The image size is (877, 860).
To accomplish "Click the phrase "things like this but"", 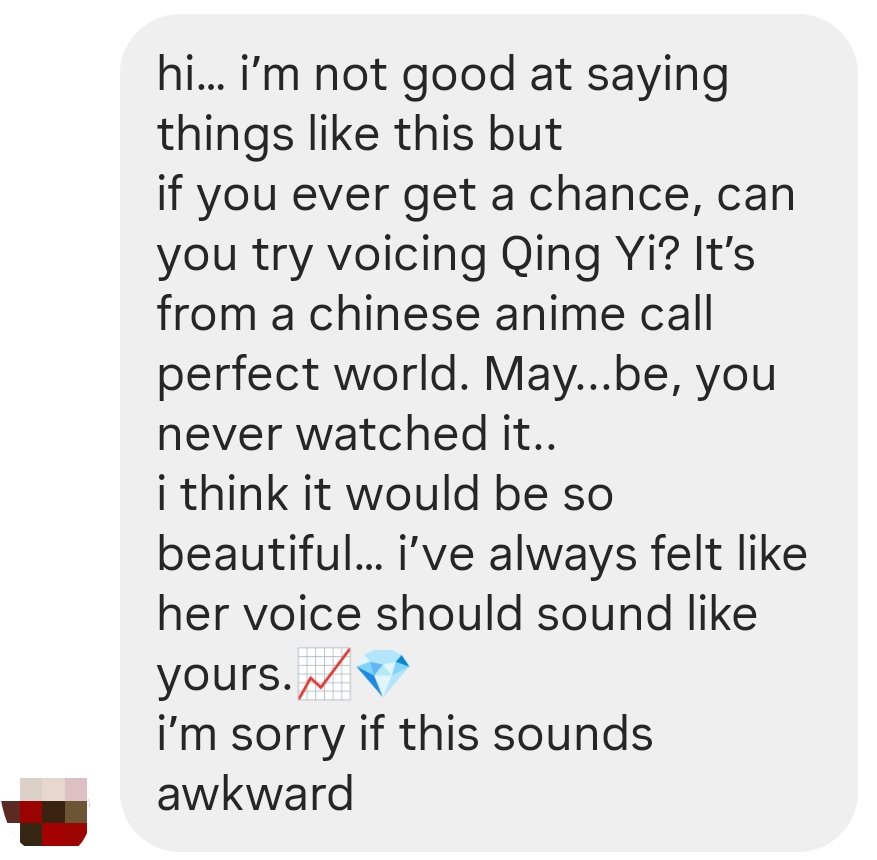I will 360,135.
